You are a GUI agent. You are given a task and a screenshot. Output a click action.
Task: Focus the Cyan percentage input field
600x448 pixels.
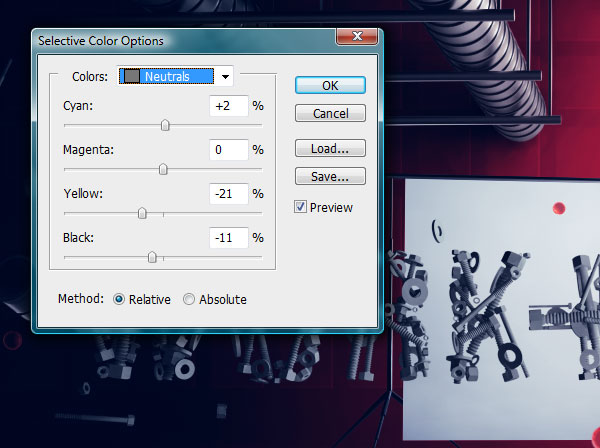tap(229, 106)
